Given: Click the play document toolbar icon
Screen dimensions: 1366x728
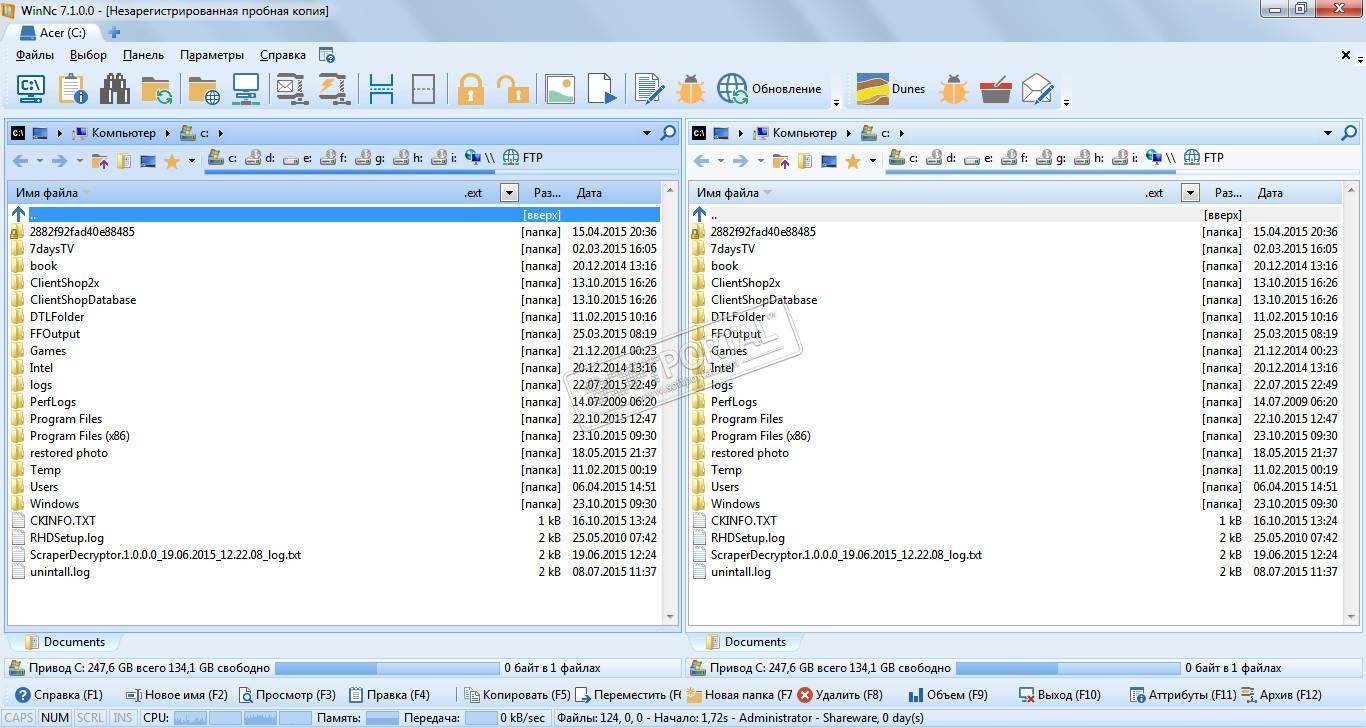Looking at the screenshot, I should tap(602, 89).
